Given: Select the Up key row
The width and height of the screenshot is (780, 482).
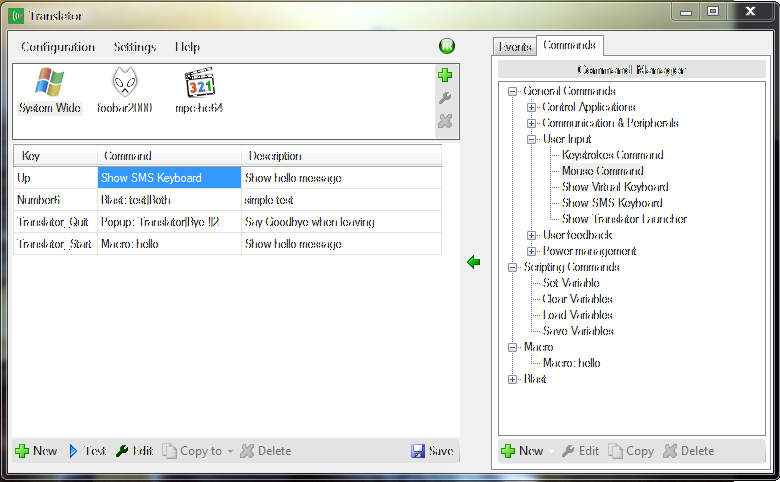Looking at the screenshot, I should click(x=227, y=178).
